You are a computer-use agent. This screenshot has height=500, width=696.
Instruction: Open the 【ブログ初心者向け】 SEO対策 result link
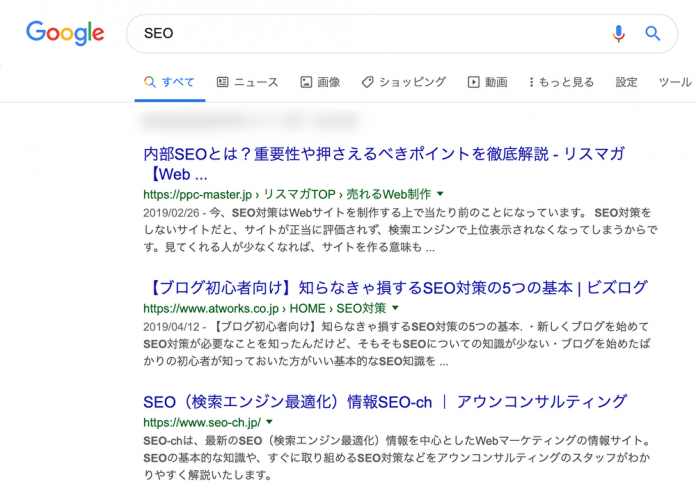(x=395, y=288)
